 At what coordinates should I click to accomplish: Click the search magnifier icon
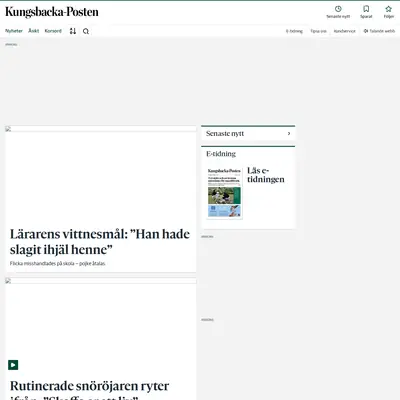[86, 31]
